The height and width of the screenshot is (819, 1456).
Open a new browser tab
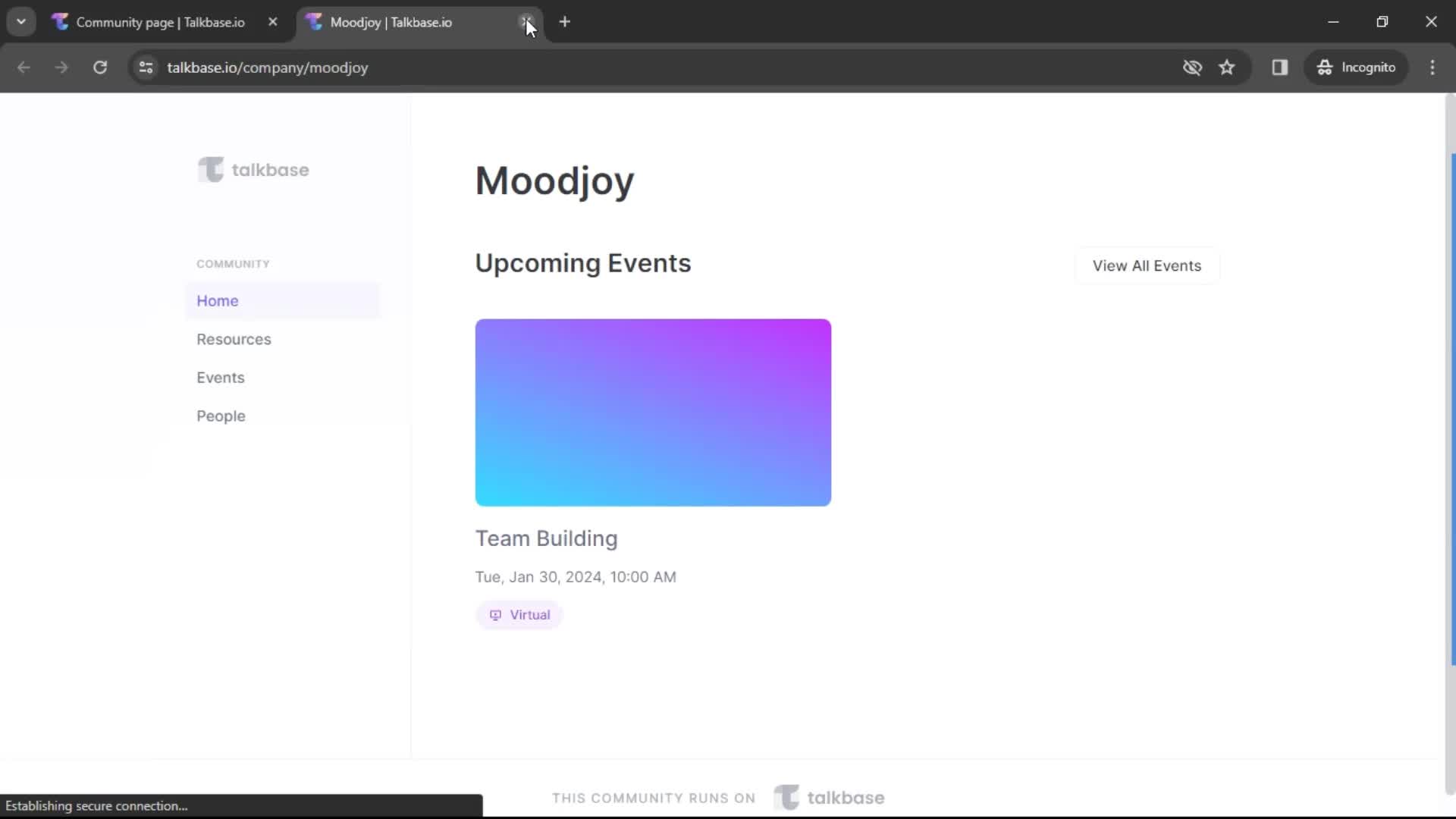pyautogui.click(x=565, y=22)
